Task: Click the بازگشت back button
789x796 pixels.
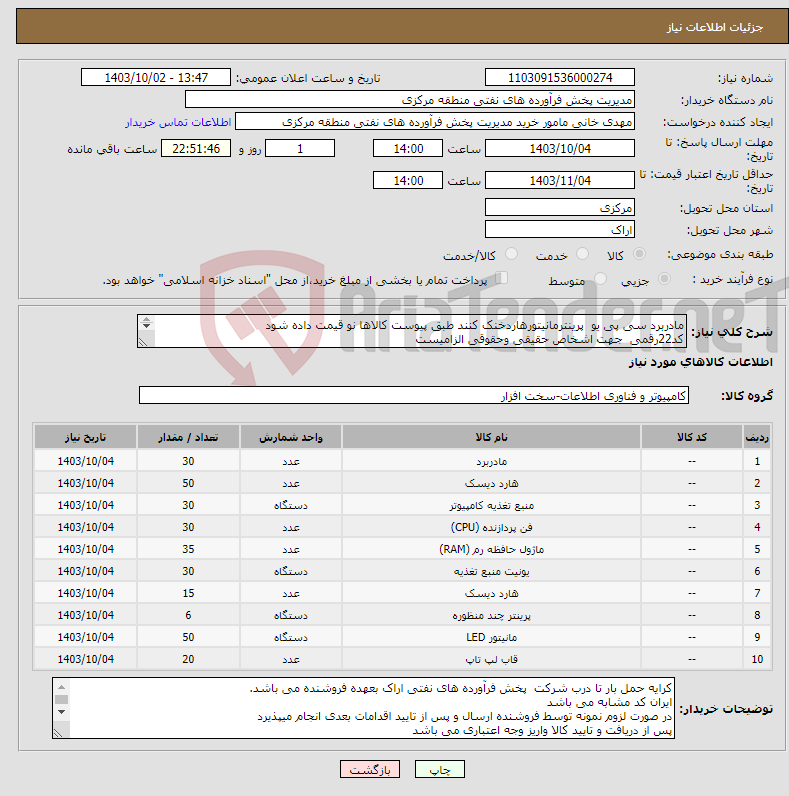Action: (370, 770)
